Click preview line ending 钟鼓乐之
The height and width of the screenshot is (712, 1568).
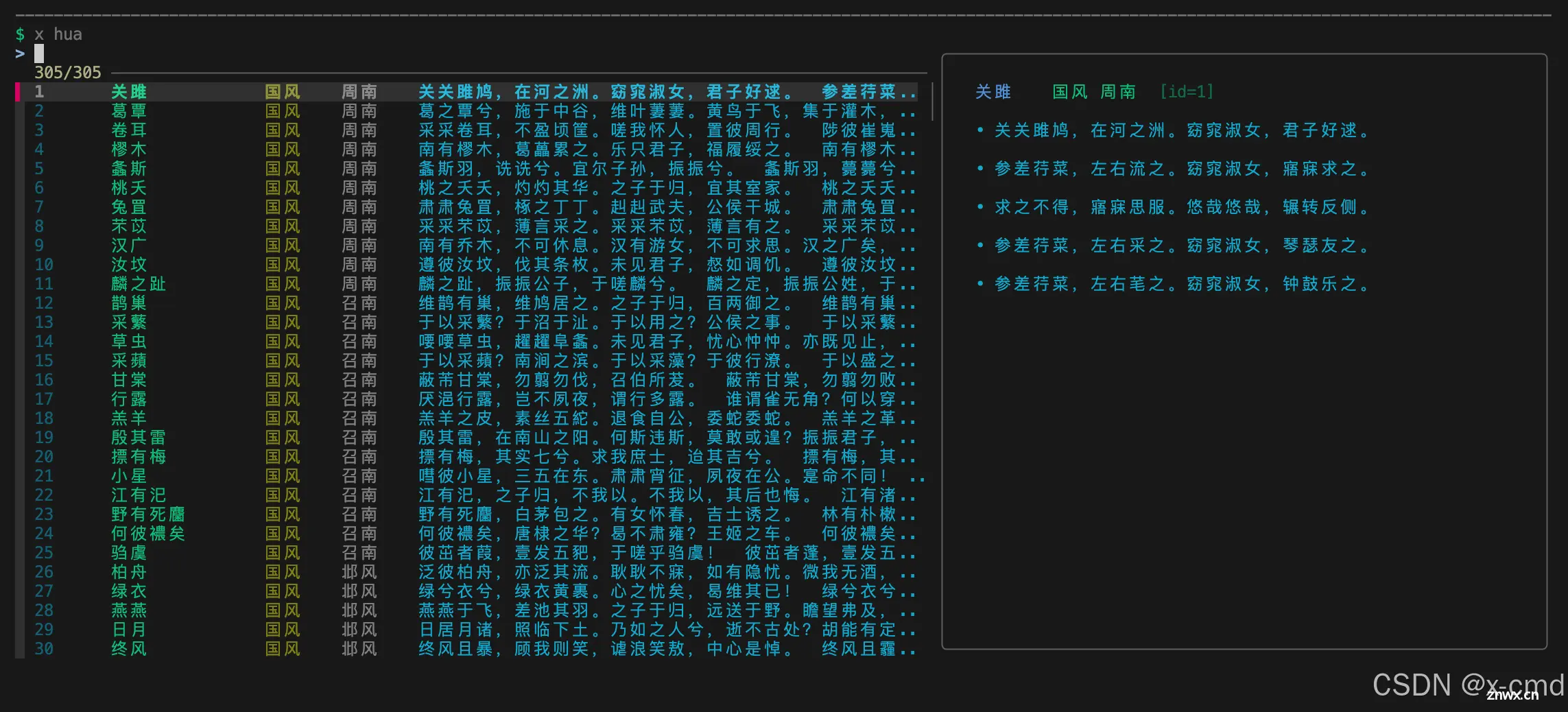[x=1181, y=284]
